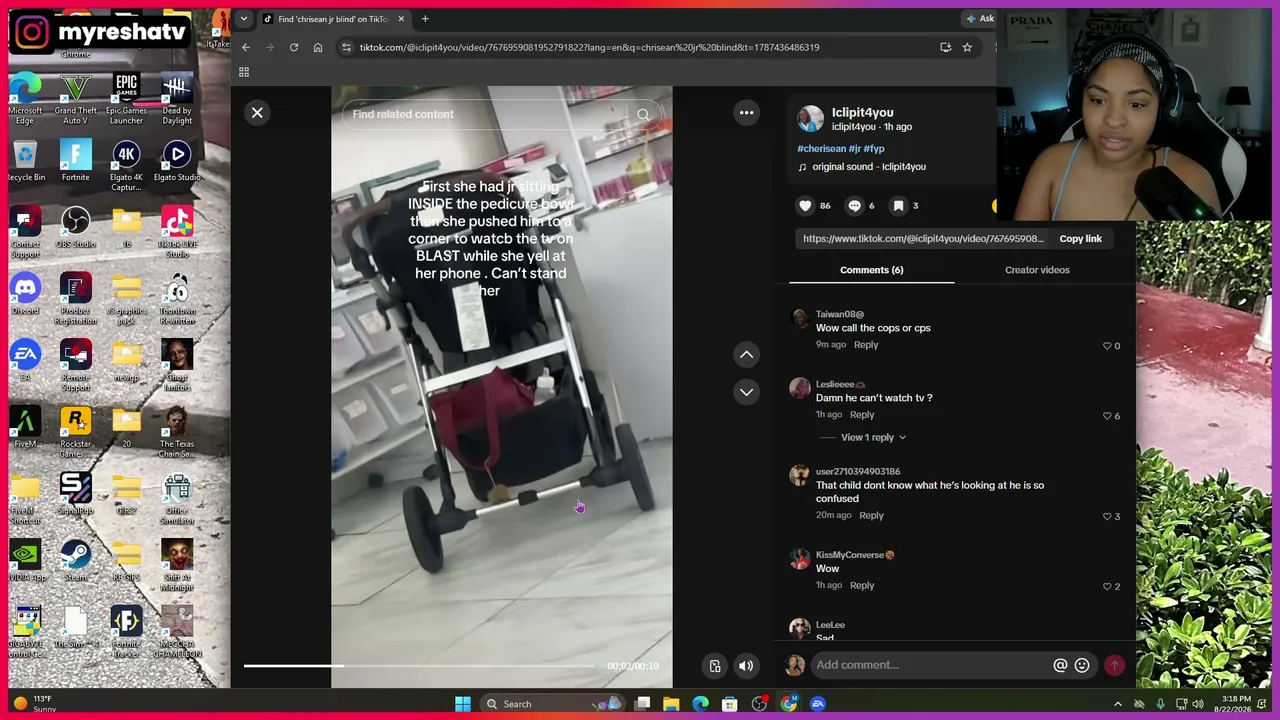The height and width of the screenshot is (720, 1280).
Task: Open the three-dot more options menu
Action: point(746,113)
